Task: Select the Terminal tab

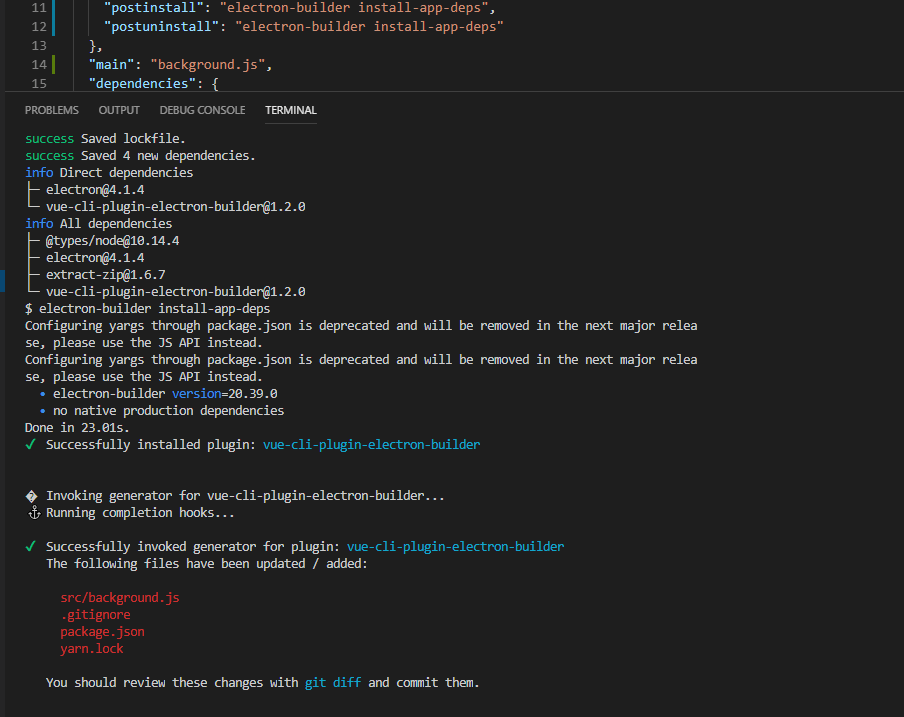Action: pos(291,110)
